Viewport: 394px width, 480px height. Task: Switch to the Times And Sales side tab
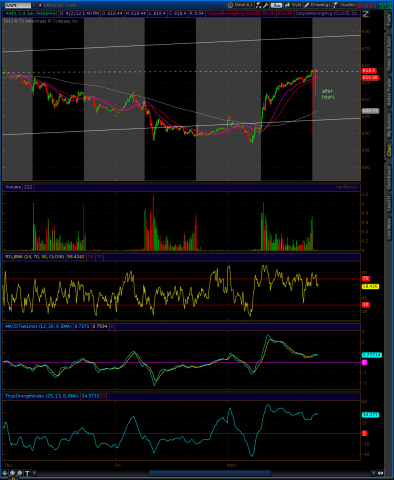point(389,53)
